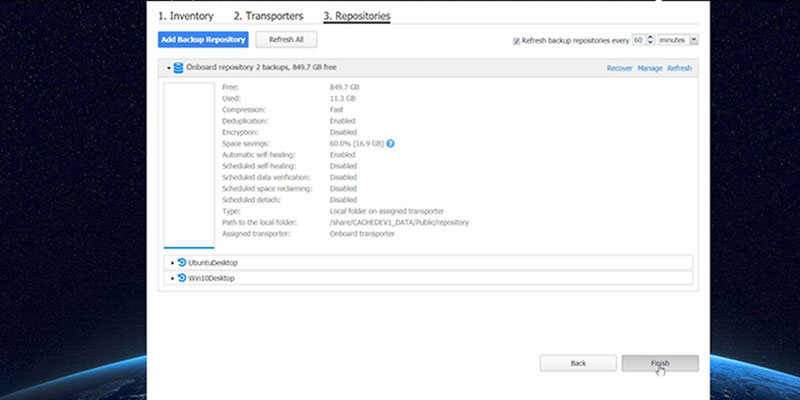Image resolution: width=800 pixels, height=400 pixels.
Task: Expand the UbuntuDesktop backup entry
Action: 172,263
